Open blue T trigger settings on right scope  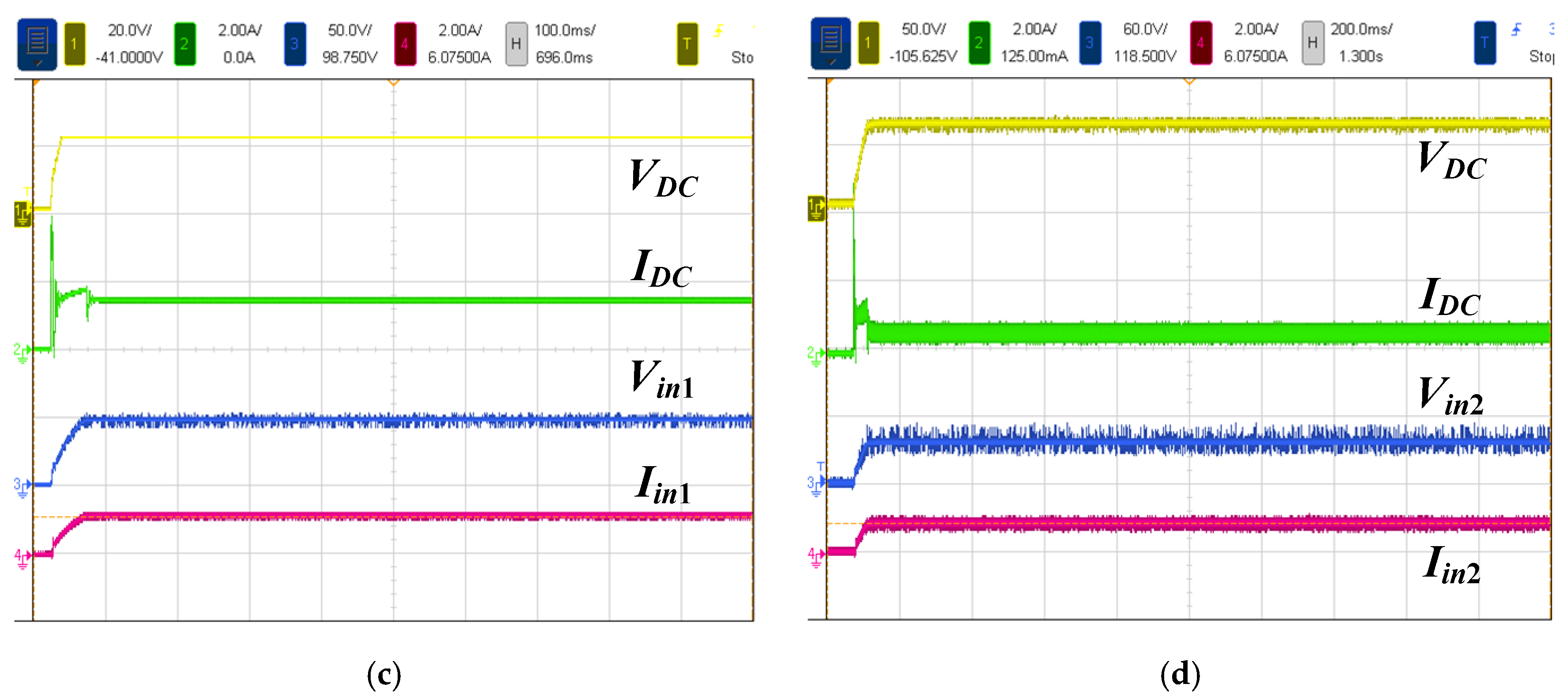pos(1484,42)
